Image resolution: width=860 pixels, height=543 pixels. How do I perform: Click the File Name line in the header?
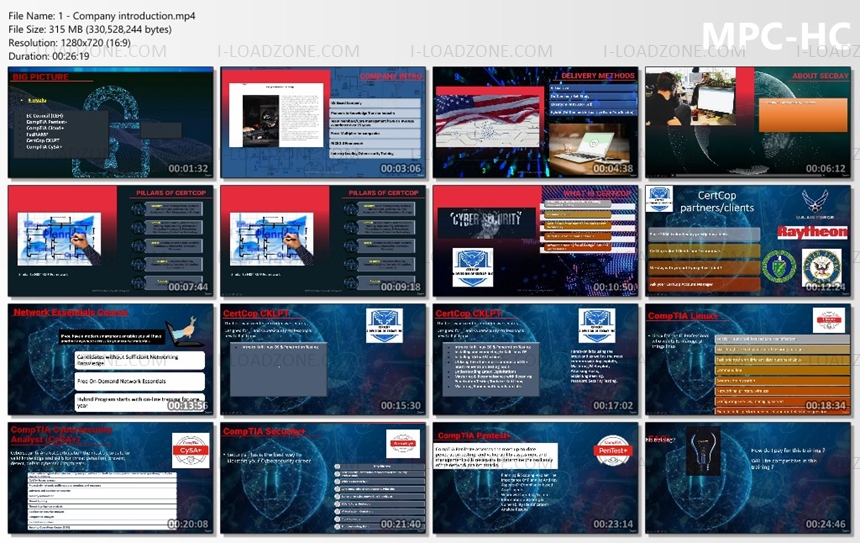coord(102,16)
